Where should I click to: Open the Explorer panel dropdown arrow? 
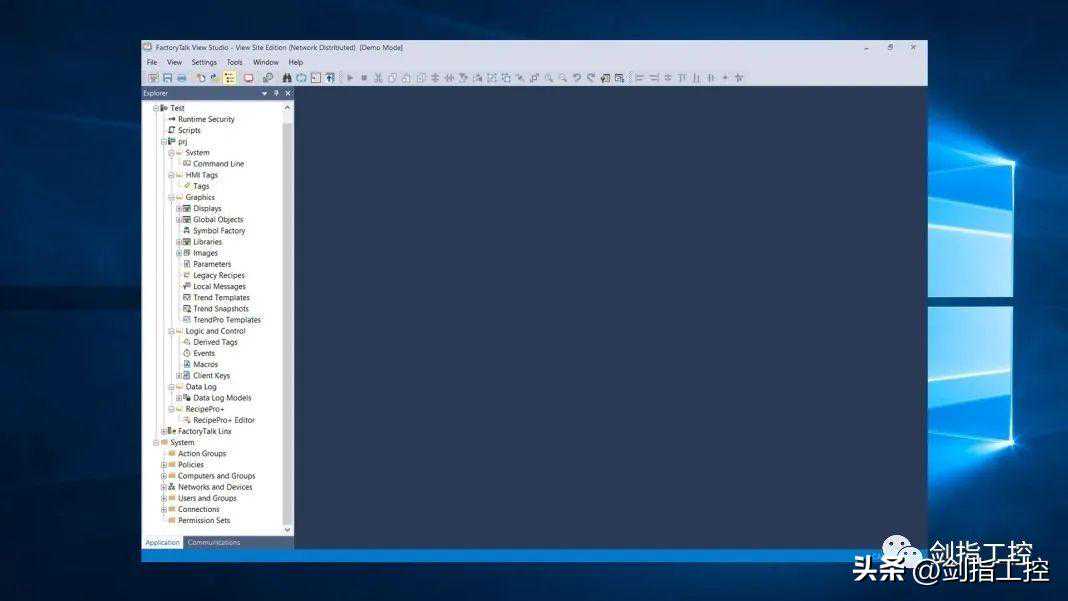(265, 93)
